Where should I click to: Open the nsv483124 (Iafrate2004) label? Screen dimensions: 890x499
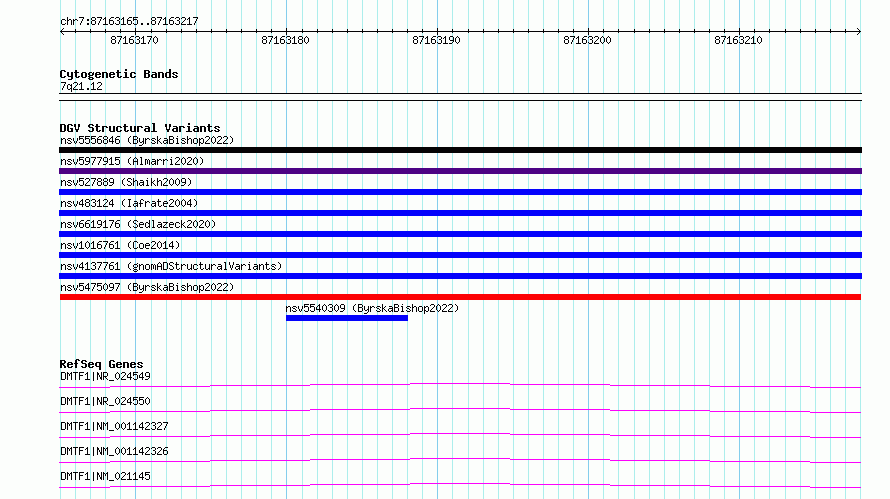[129, 203]
